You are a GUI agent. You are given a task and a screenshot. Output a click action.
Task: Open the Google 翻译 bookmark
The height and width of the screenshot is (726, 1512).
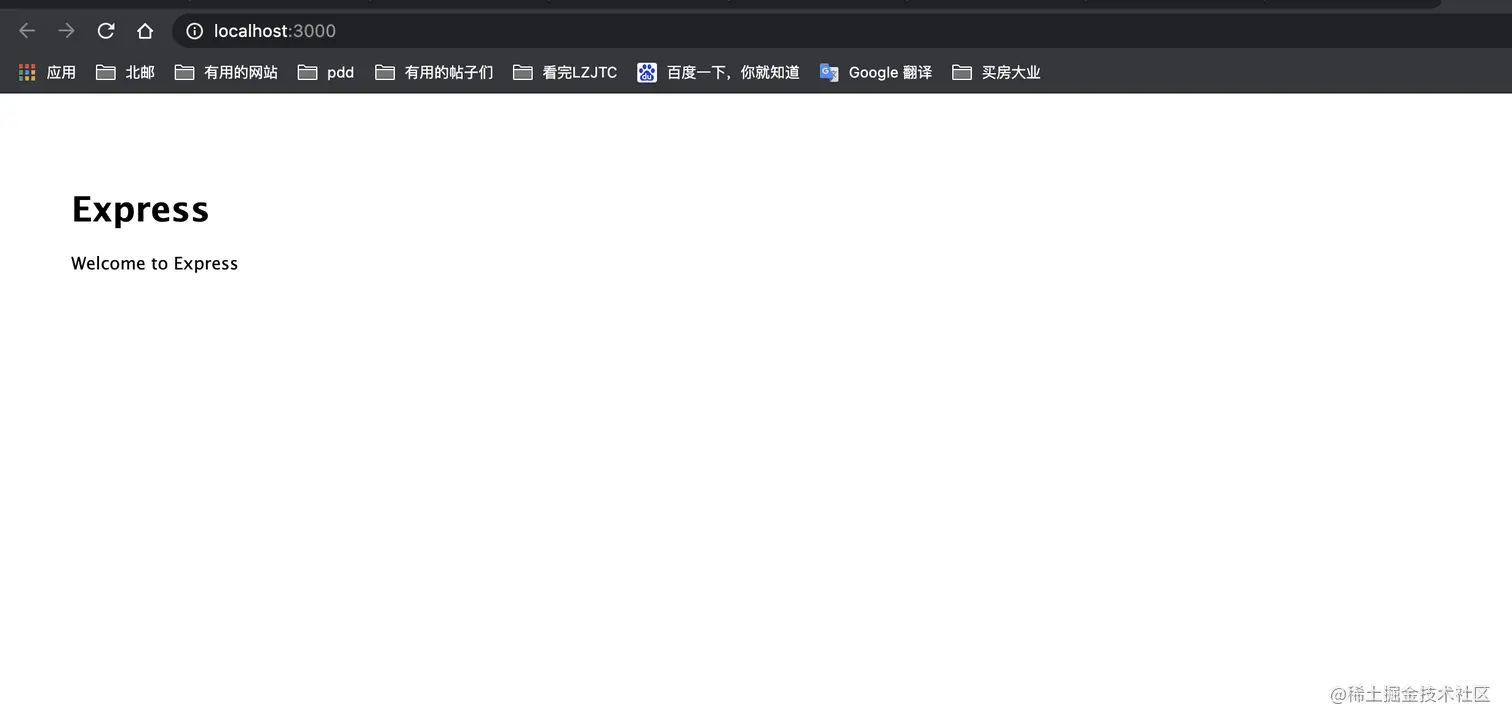875,71
